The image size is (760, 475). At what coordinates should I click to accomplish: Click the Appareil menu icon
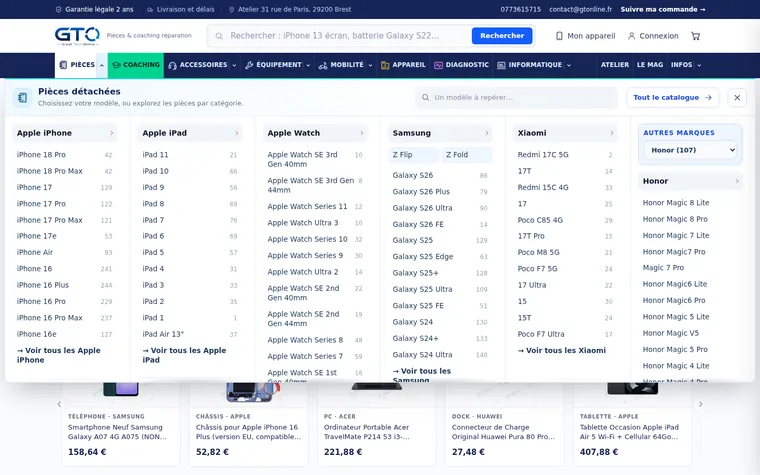385,65
